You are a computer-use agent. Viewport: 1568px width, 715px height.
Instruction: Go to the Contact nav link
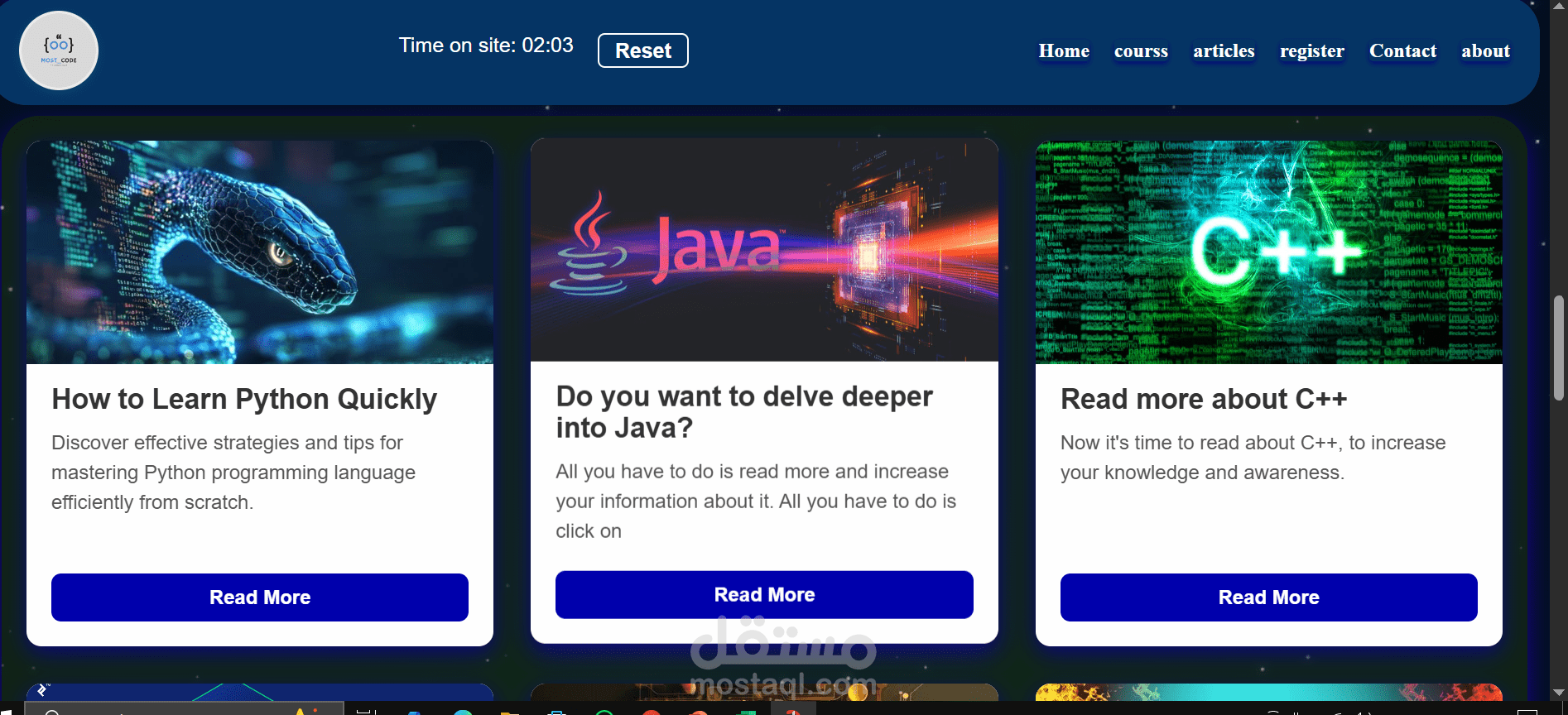click(1402, 51)
